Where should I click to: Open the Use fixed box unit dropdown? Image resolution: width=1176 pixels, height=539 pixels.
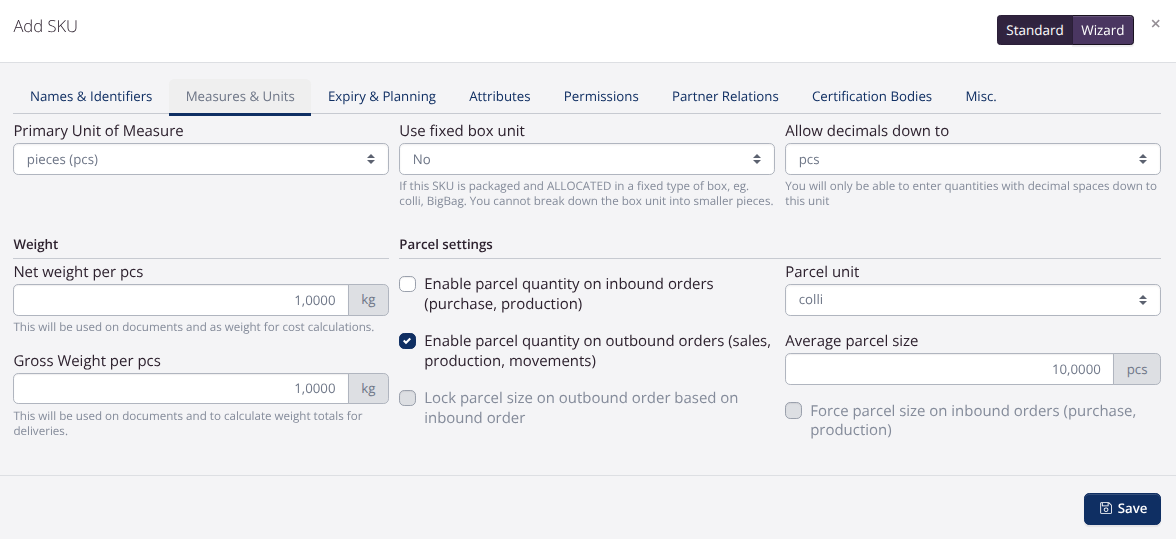coord(586,159)
